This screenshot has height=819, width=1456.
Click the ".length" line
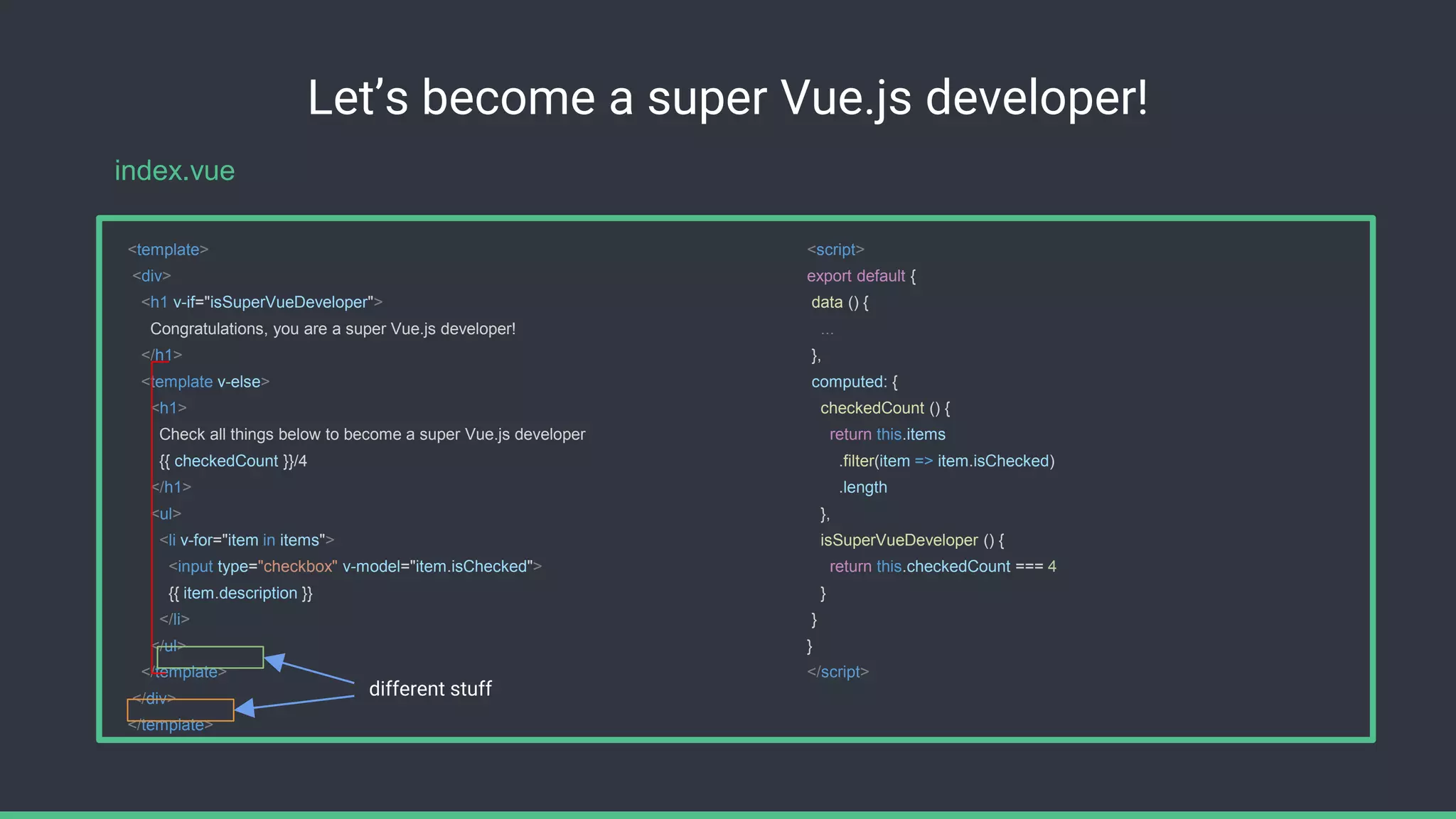pos(863,487)
